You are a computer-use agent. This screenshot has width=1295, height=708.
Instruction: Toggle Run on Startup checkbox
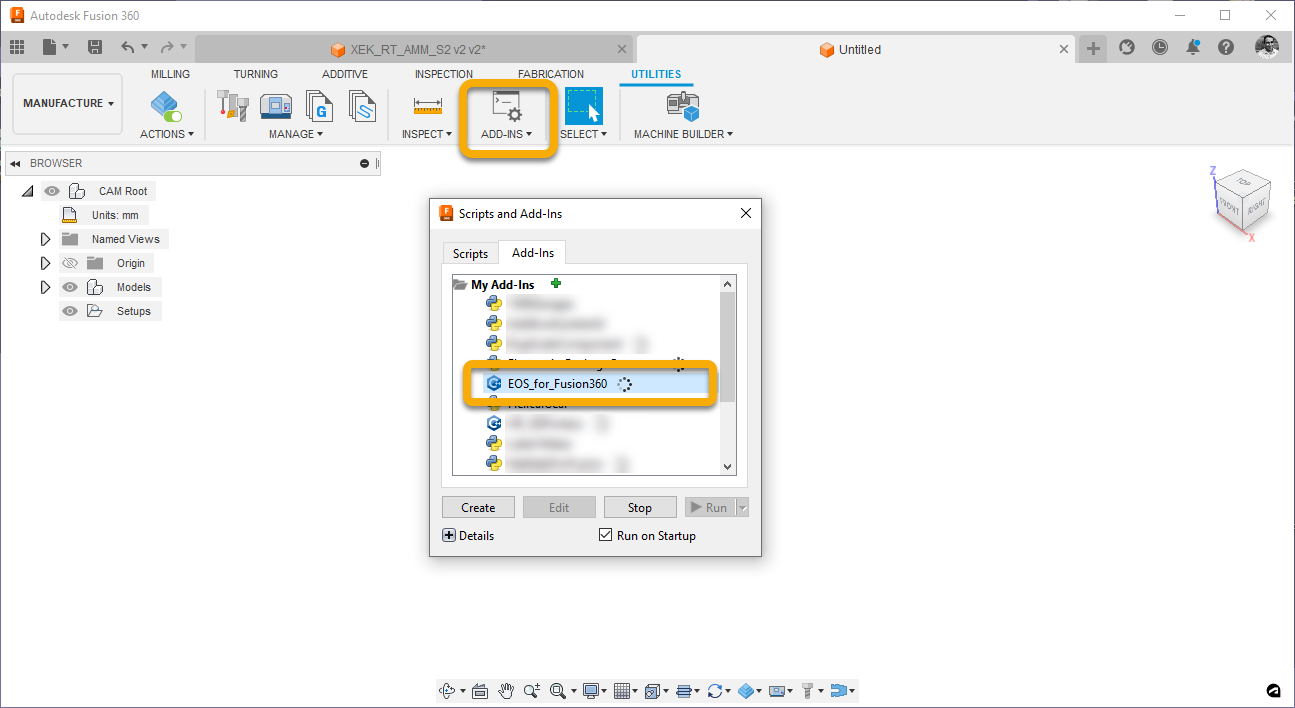tap(605, 535)
